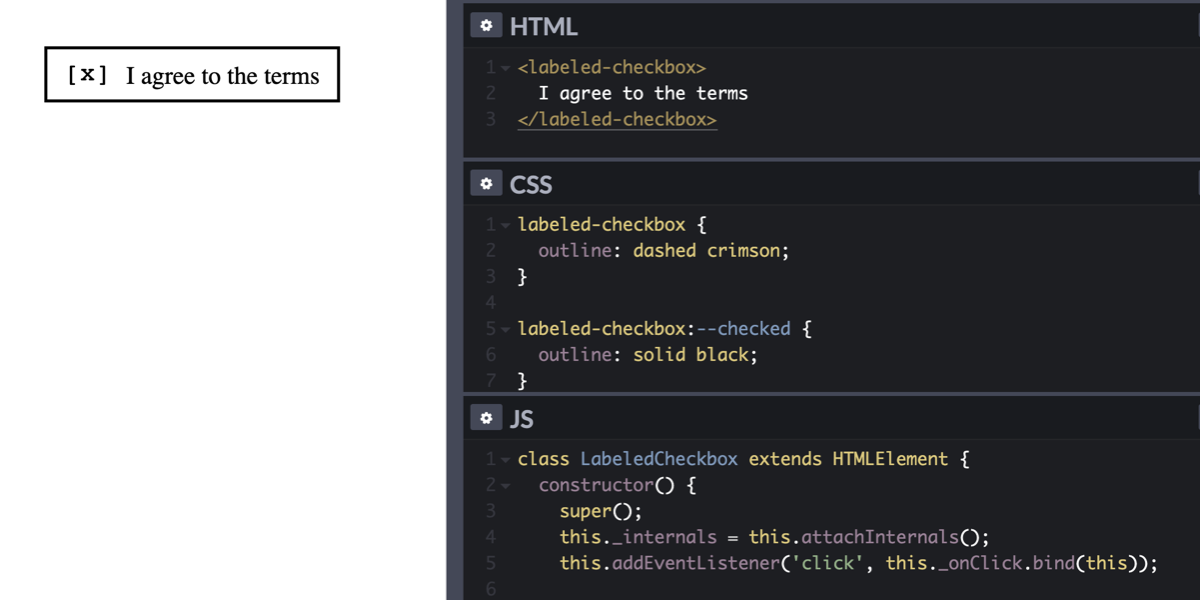Select the CSS panel title
Viewport: 1200px width, 600px height.
530,185
